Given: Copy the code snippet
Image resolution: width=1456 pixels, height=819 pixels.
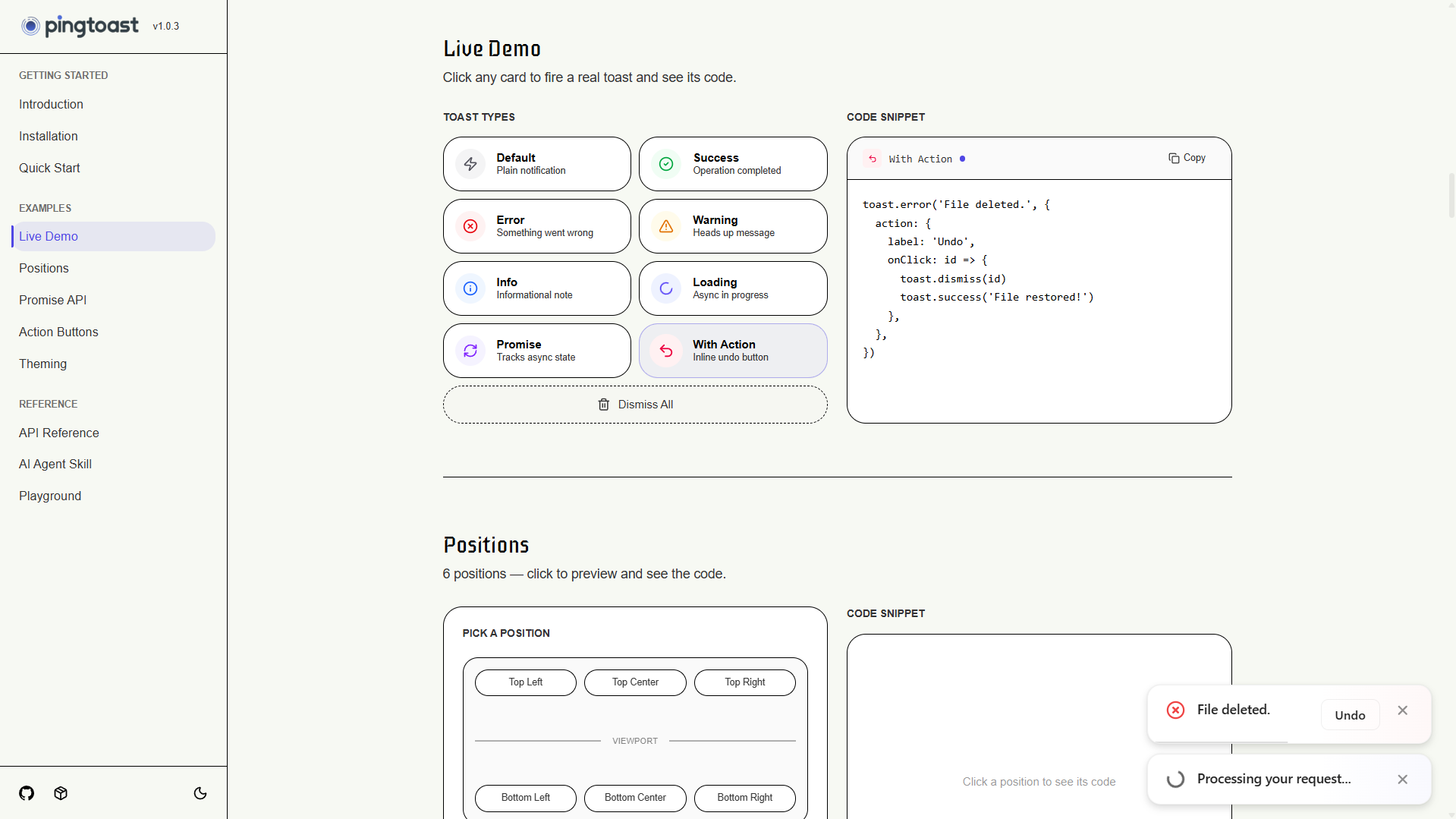Looking at the screenshot, I should (x=1187, y=158).
